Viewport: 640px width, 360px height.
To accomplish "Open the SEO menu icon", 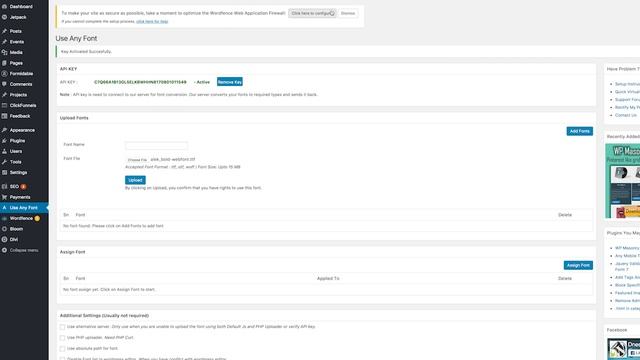I will pyautogui.click(x=4, y=186).
